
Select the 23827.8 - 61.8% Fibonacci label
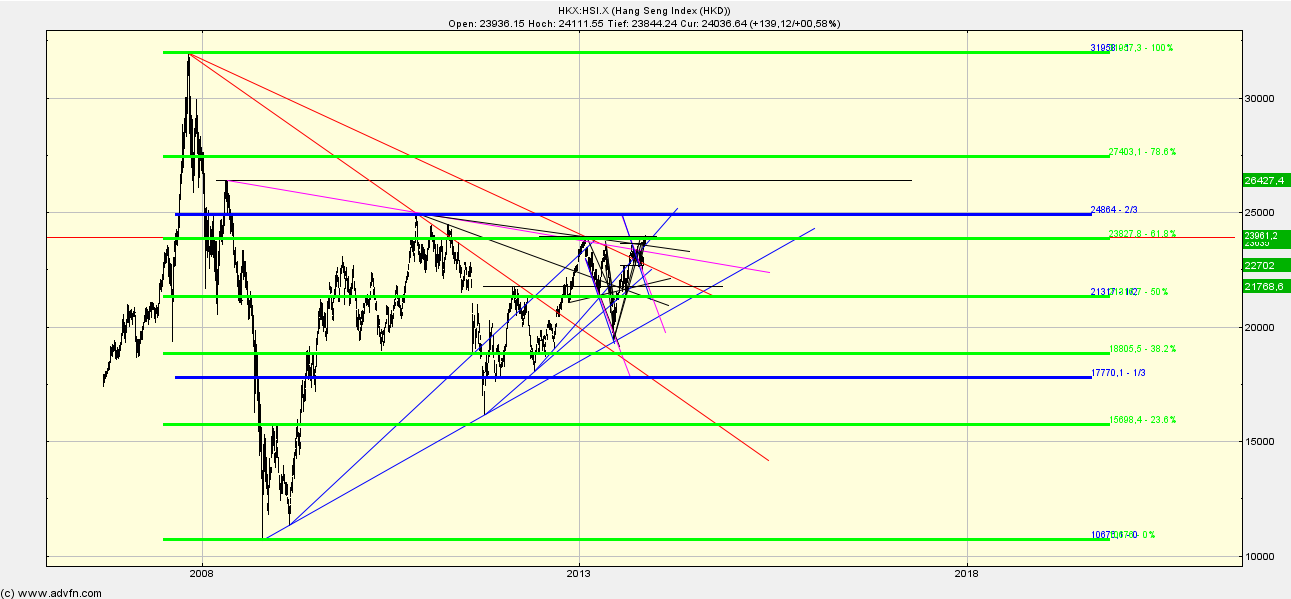(x=1140, y=234)
